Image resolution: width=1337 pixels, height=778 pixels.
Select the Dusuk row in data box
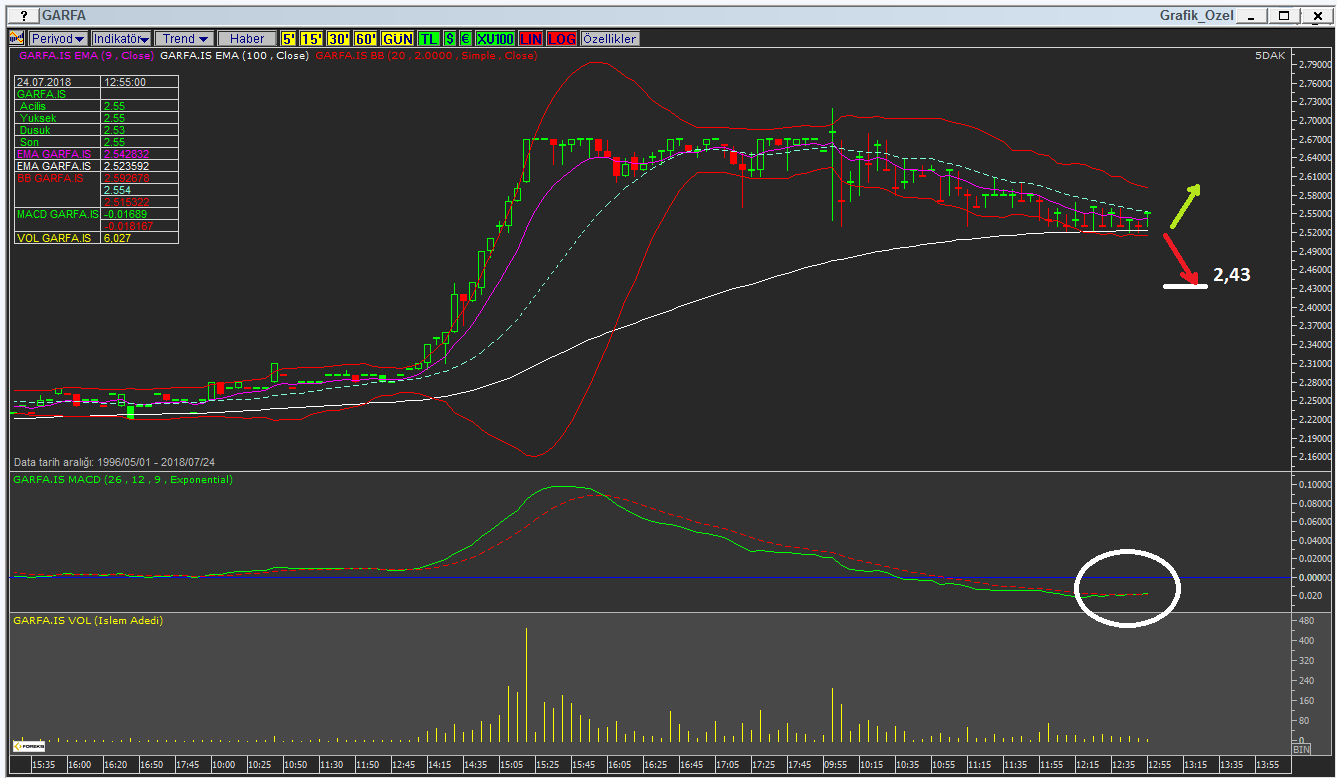(x=96, y=130)
